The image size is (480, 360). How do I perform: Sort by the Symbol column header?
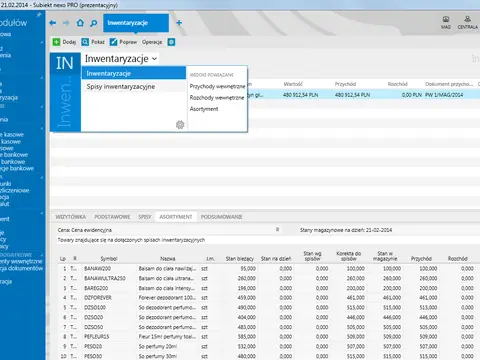pyautogui.click(x=109, y=259)
